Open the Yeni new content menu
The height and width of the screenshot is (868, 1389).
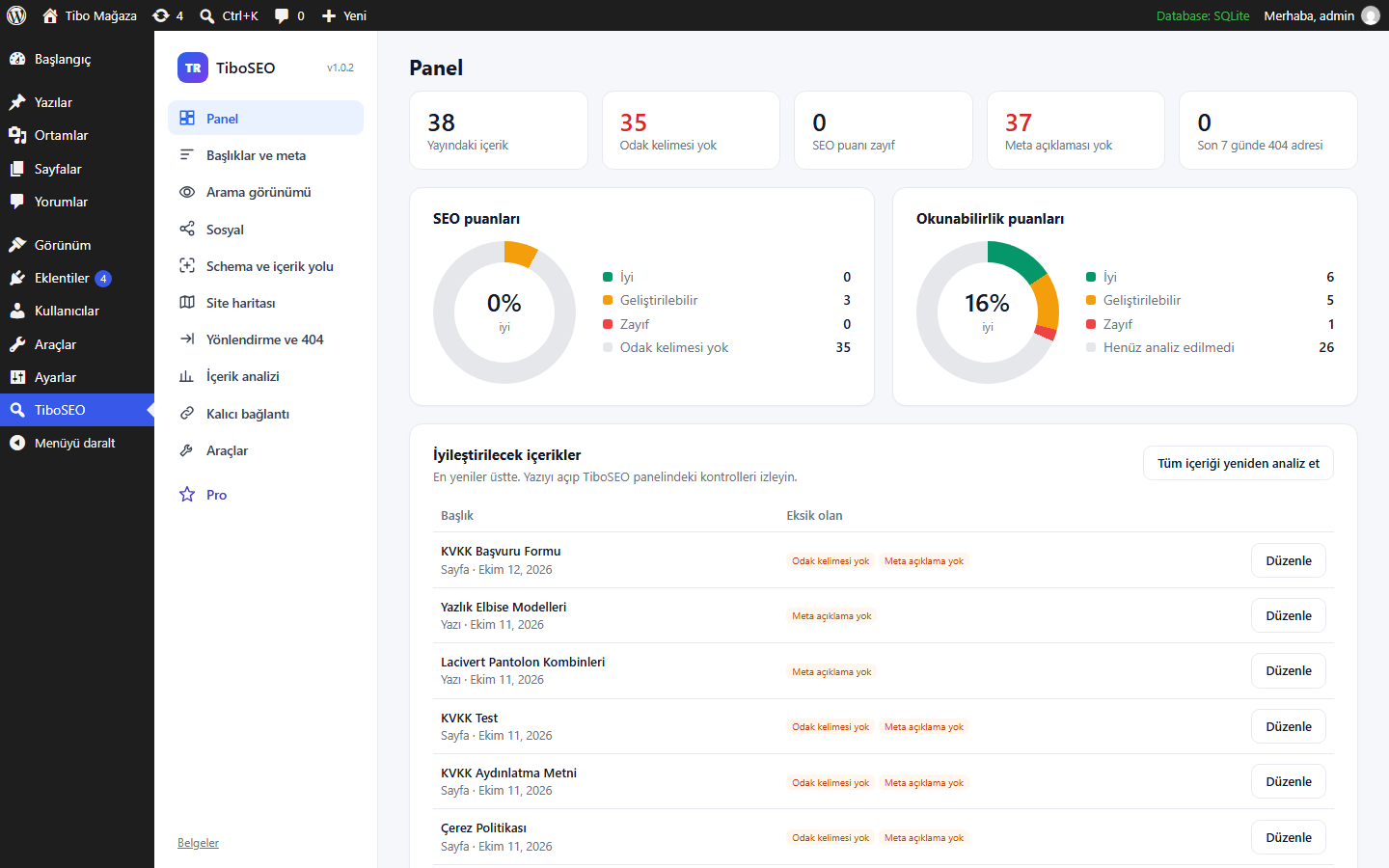(344, 15)
